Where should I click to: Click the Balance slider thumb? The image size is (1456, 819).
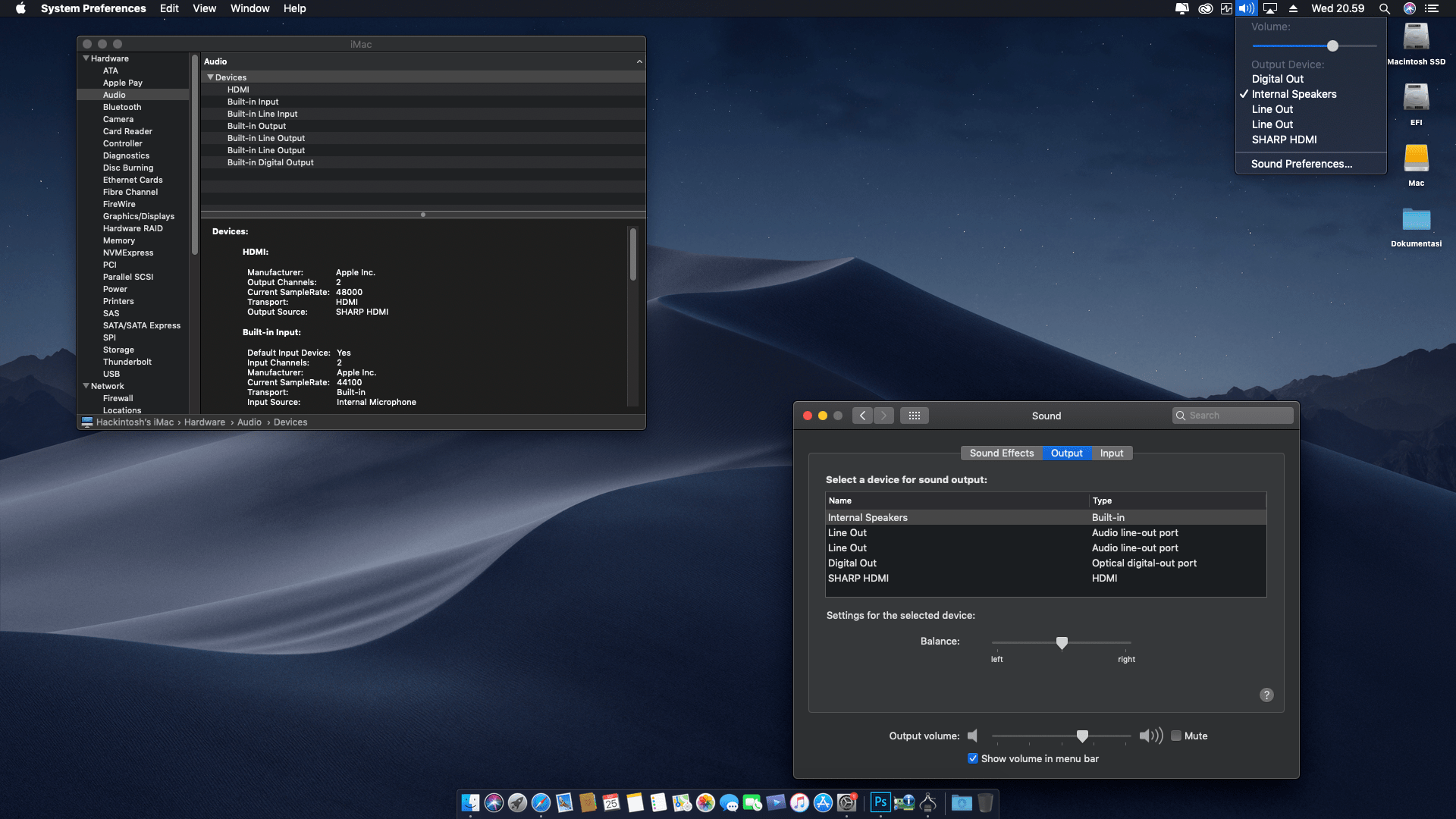coord(1062,642)
